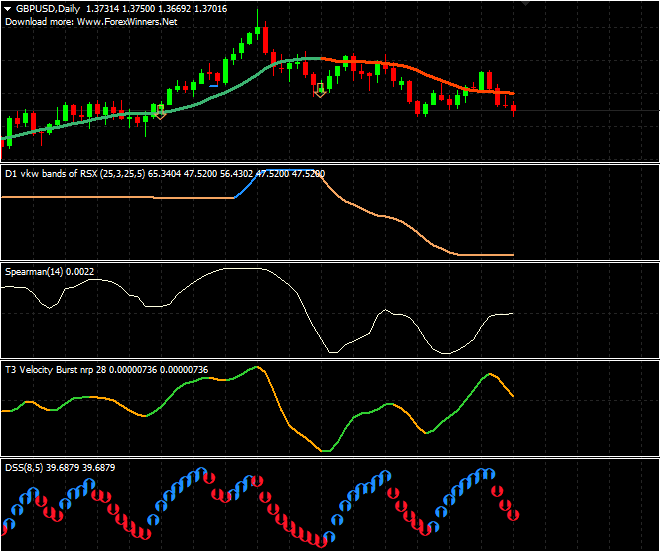Select the 'Download more: Www.ForexWinners.Net' label
The image size is (660, 551).
click(x=91, y=22)
